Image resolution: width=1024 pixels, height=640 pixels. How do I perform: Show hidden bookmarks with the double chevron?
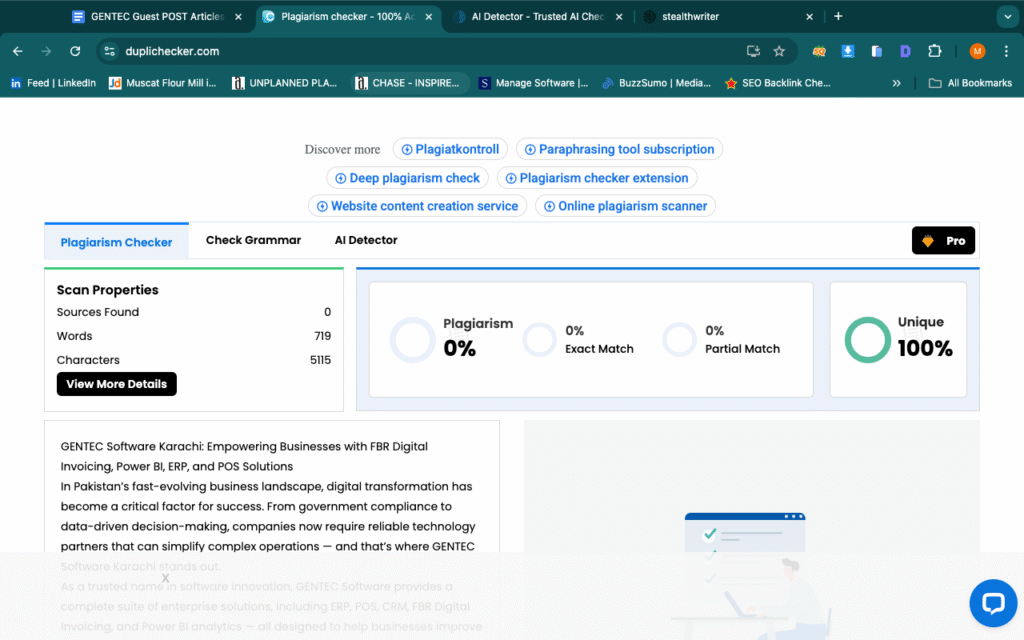(896, 83)
